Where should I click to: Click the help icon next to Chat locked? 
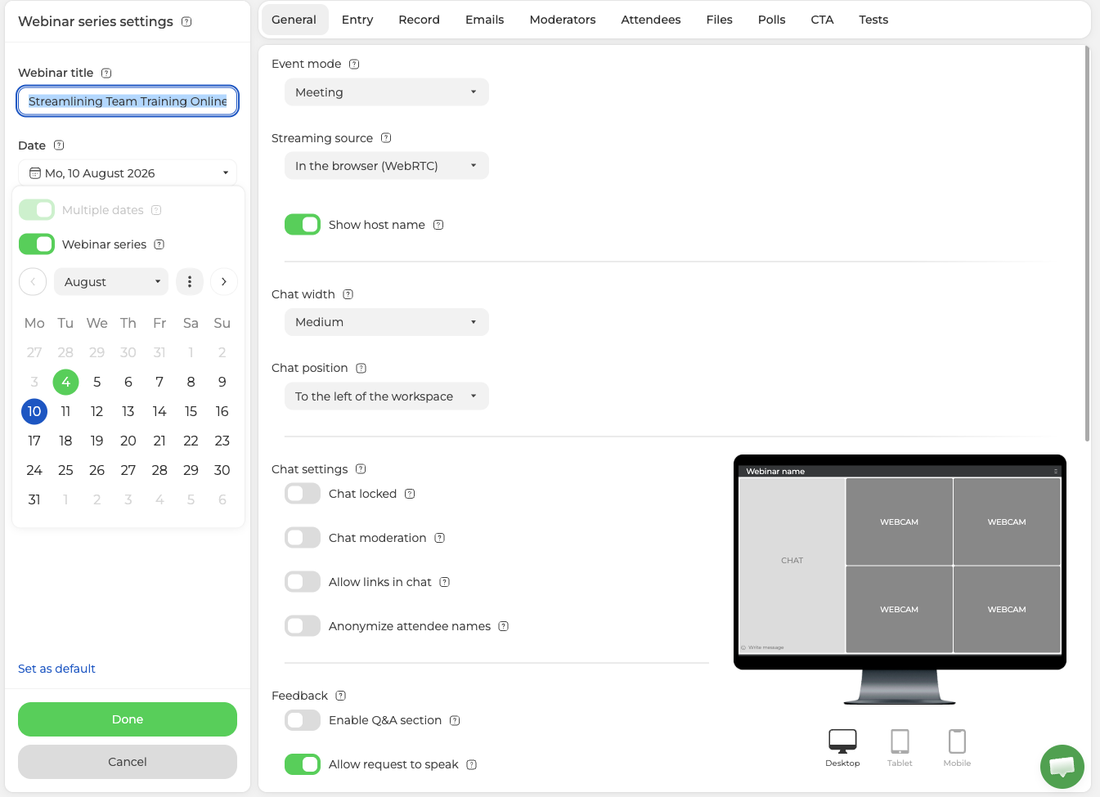pos(410,494)
